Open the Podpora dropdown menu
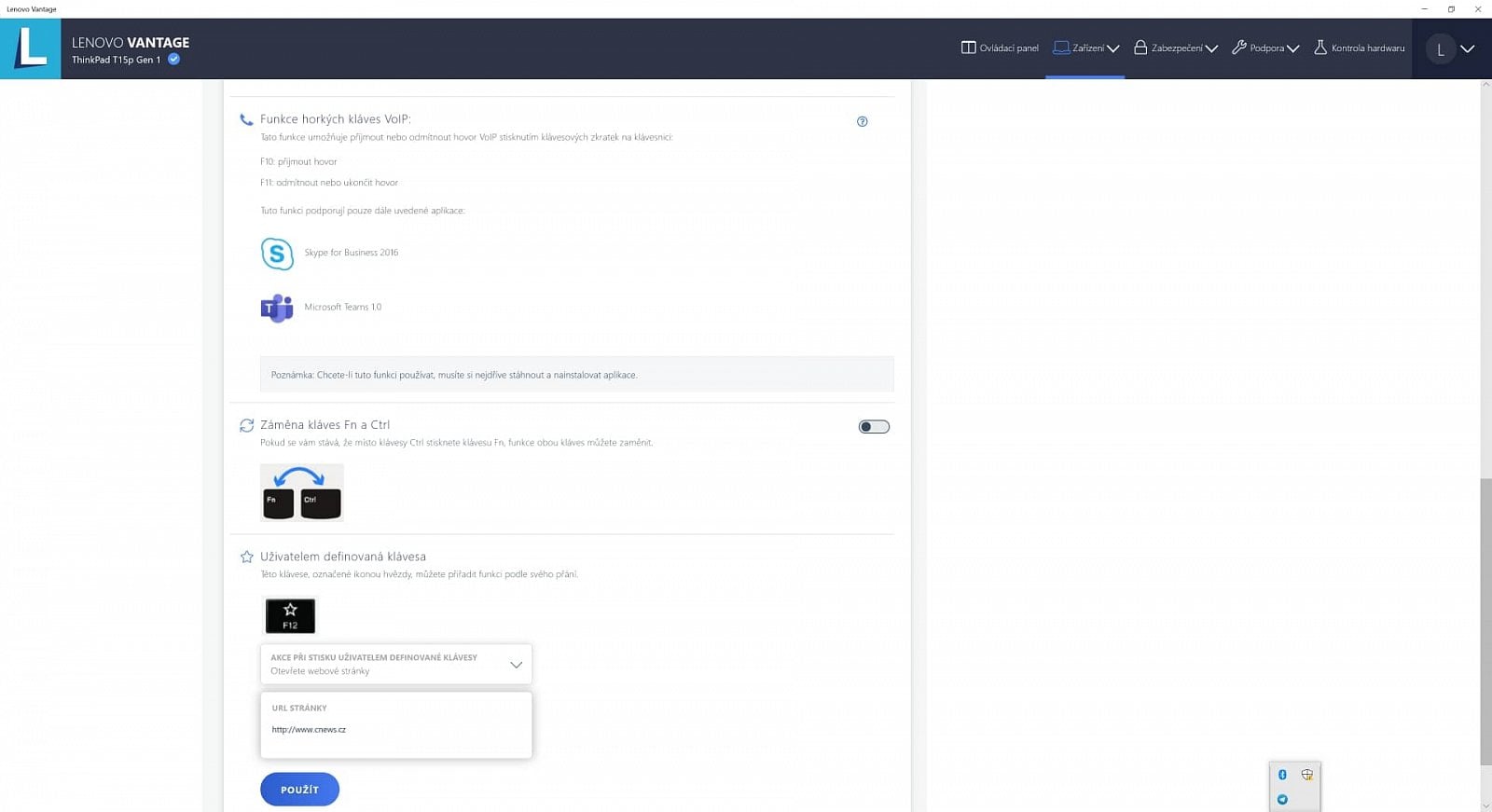 [x=1265, y=48]
